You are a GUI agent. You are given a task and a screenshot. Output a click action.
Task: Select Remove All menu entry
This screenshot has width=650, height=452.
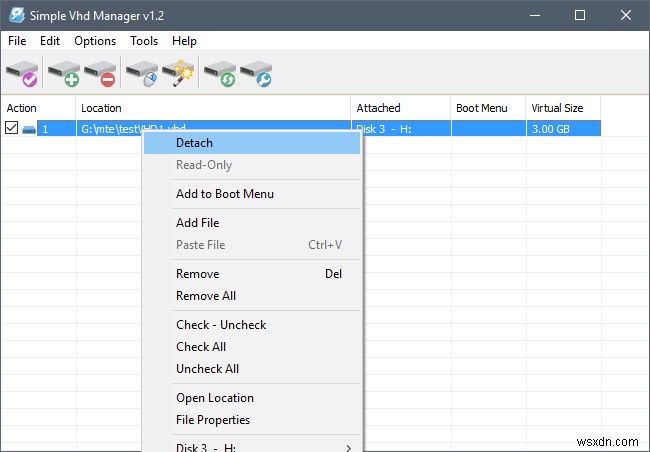click(252, 296)
